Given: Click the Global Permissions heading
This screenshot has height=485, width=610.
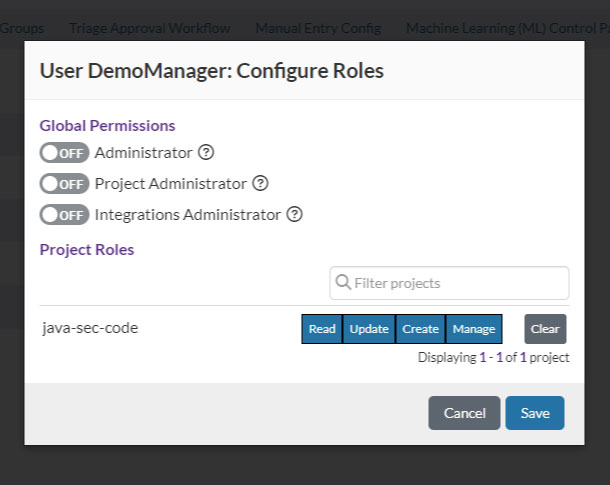Looking at the screenshot, I should pos(107,126).
